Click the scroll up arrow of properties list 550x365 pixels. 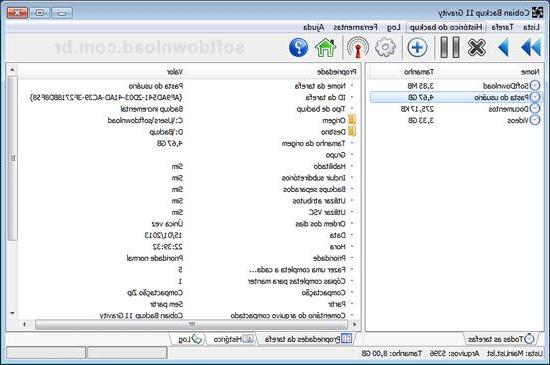point(12,70)
